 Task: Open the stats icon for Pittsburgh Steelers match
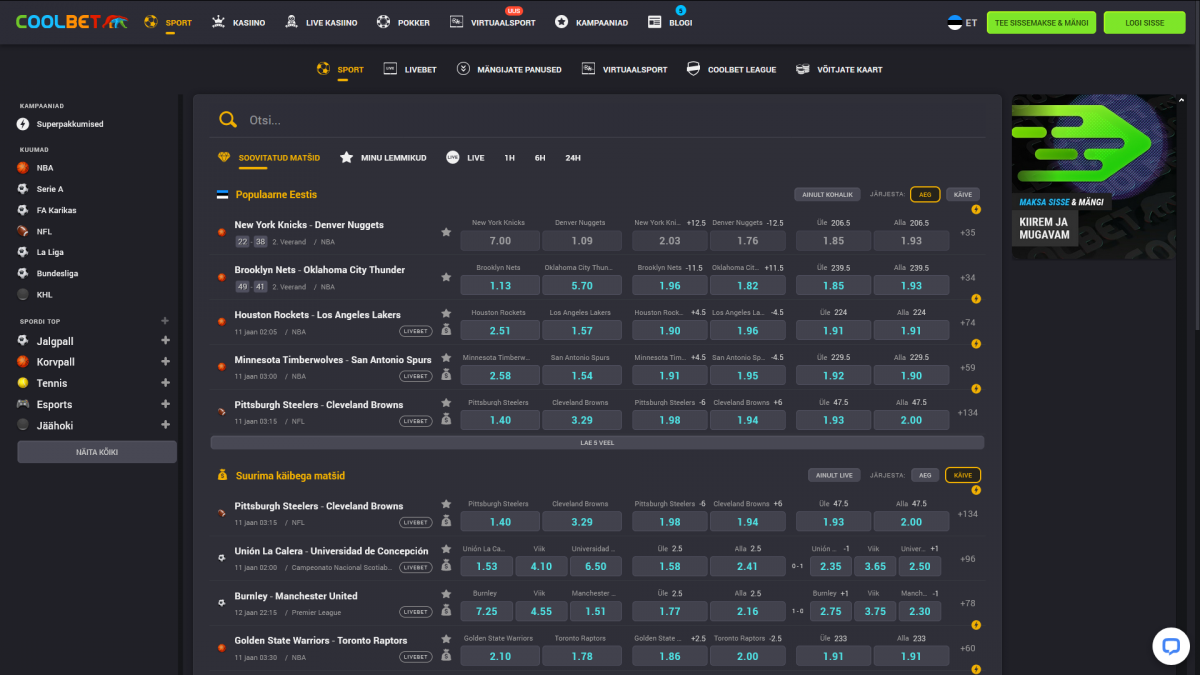point(446,420)
